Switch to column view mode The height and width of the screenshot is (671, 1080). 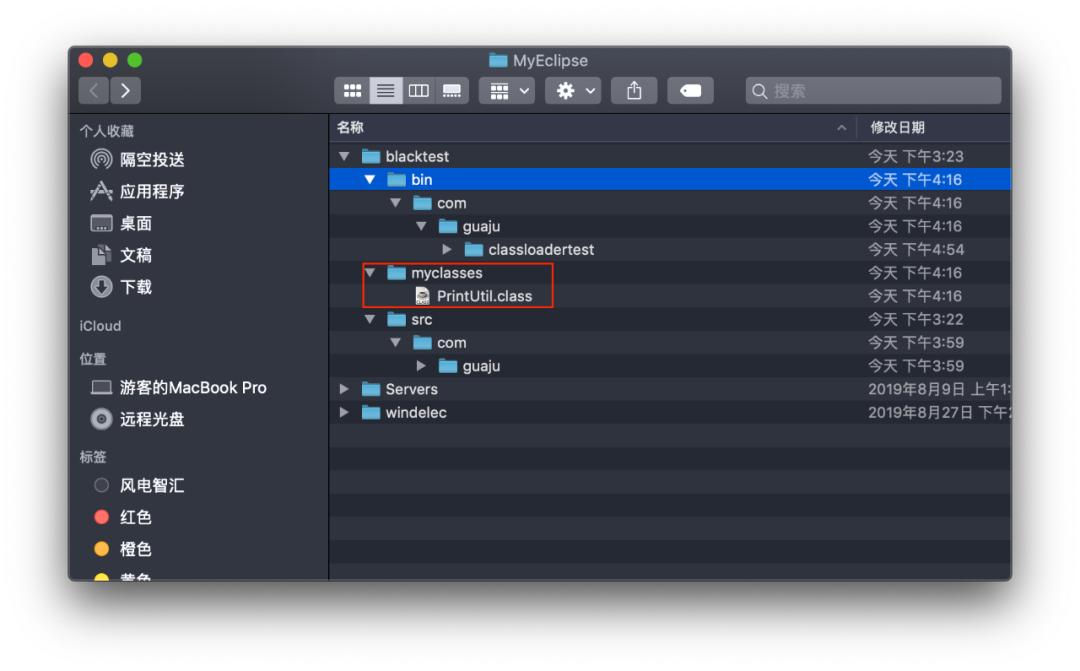tap(419, 91)
